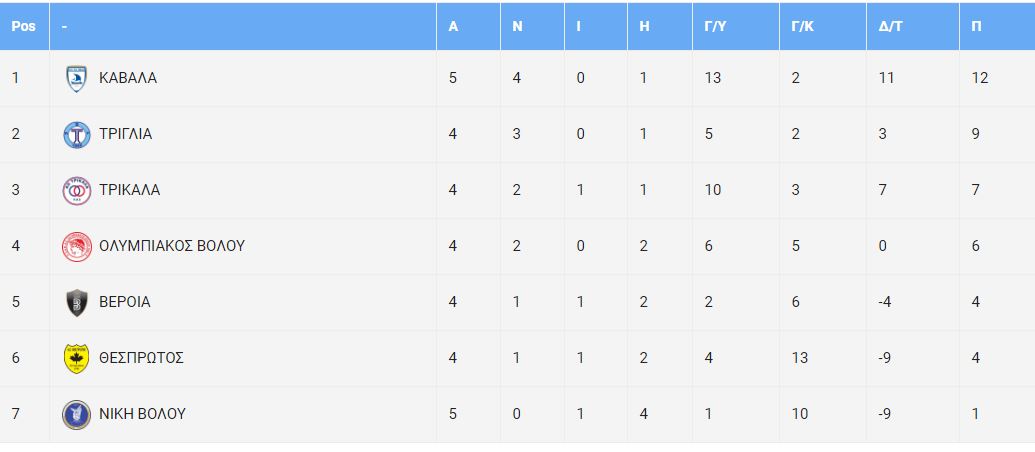This screenshot has height=452, width=1035.
Task: Click the ΤΡΙΚΑΛΑ club badge
Action: 77,191
